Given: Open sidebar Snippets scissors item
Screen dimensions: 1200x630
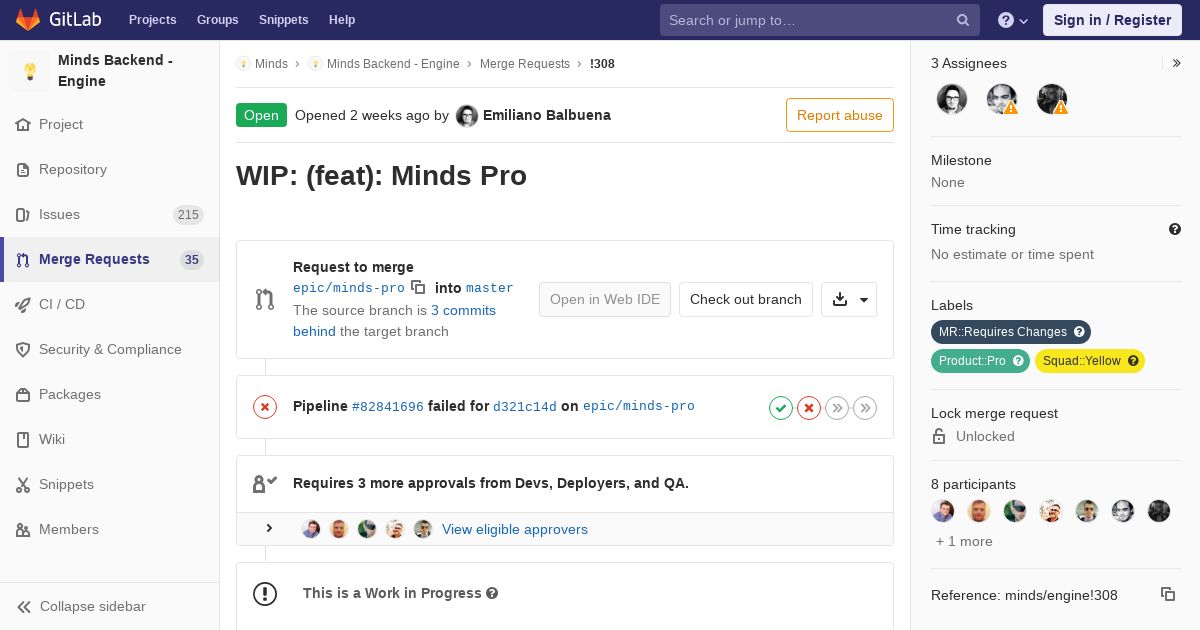Looking at the screenshot, I should pyautogui.click(x=110, y=484).
